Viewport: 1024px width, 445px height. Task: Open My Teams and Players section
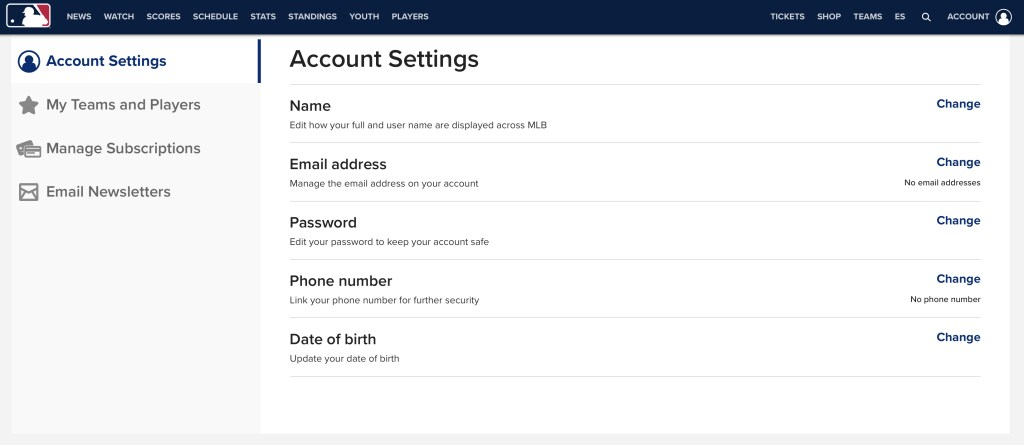136,105
